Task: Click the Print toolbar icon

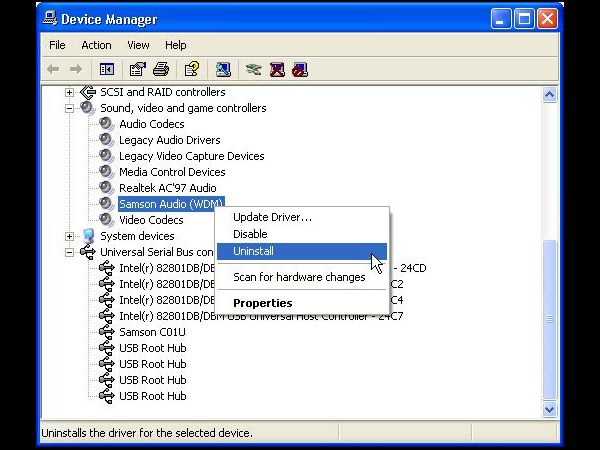Action: (161, 70)
